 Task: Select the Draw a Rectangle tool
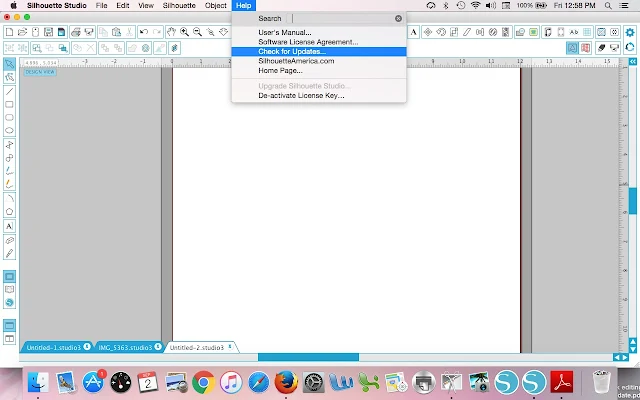(9, 104)
